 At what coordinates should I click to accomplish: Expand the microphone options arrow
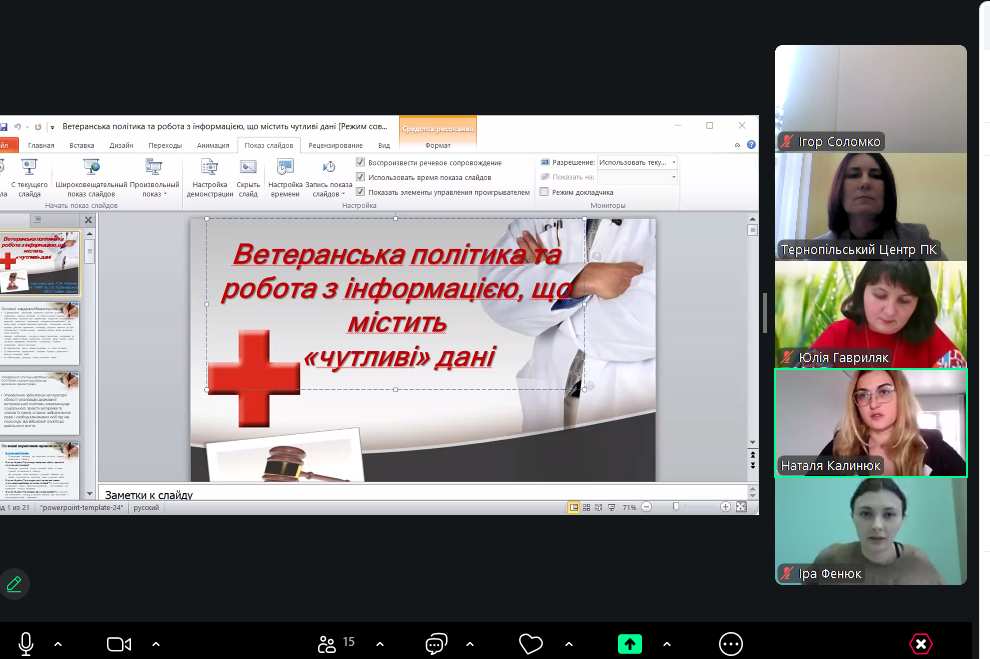pyautogui.click(x=57, y=644)
